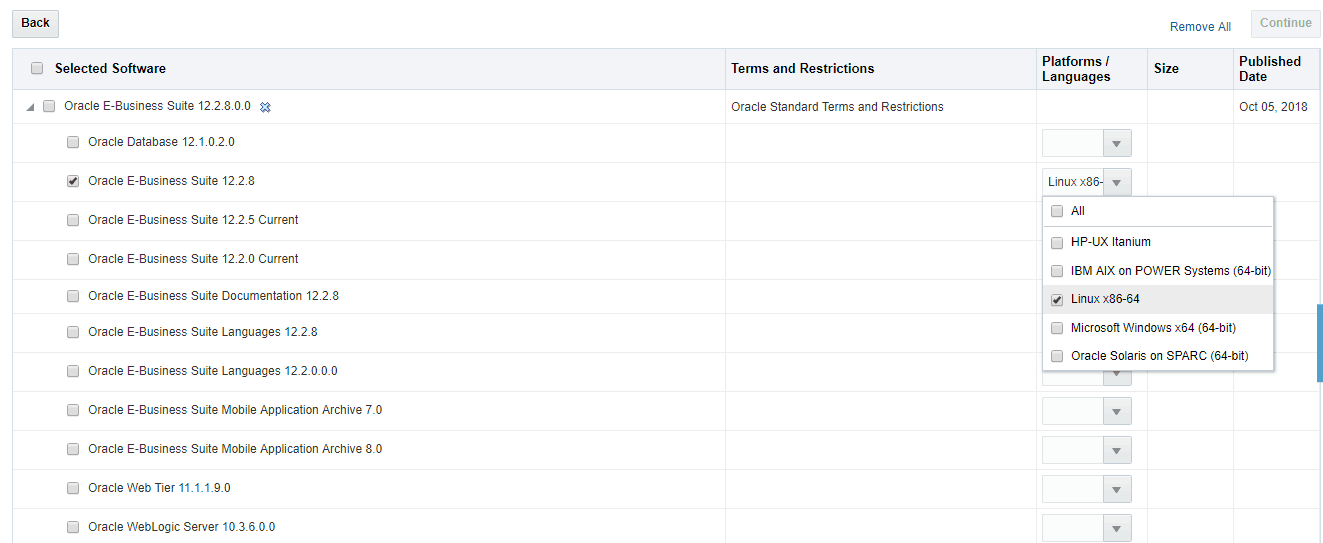Image resolution: width=1323 pixels, height=543 pixels.
Task: Click the remove icon beside Oracle E-Business Suite 12.2.8.0.0
Action: coord(265,107)
